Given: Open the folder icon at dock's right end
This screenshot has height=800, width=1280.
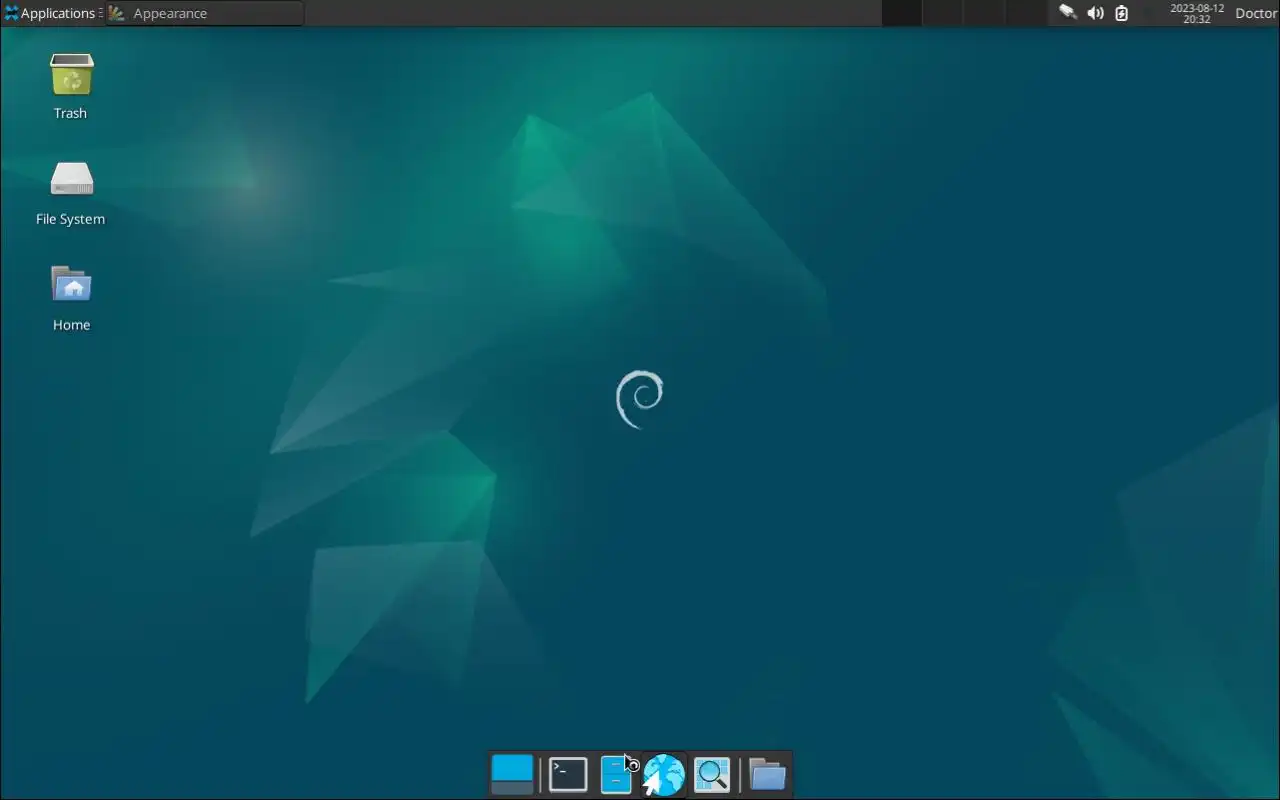Looking at the screenshot, I should pos(767,775).
